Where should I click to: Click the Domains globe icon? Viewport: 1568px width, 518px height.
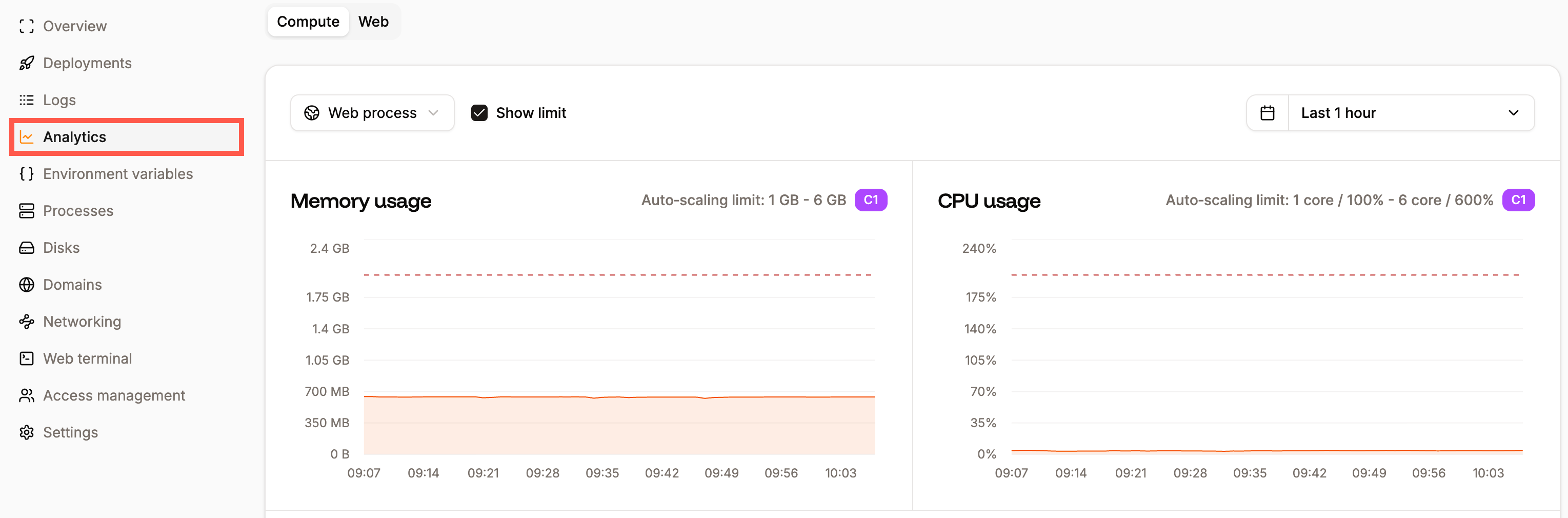point(26,284)
